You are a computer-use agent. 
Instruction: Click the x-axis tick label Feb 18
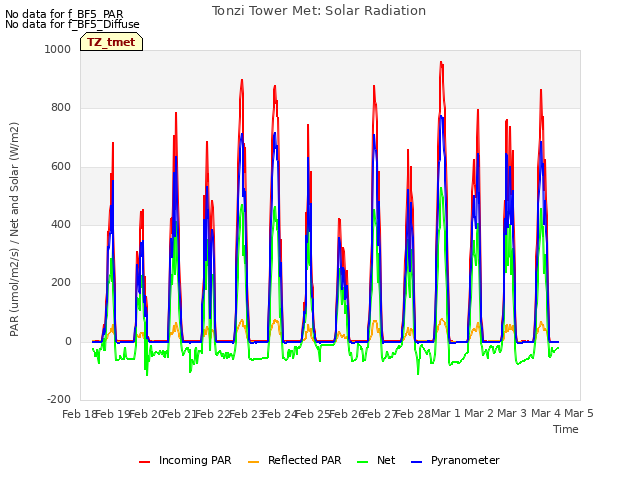78,414
